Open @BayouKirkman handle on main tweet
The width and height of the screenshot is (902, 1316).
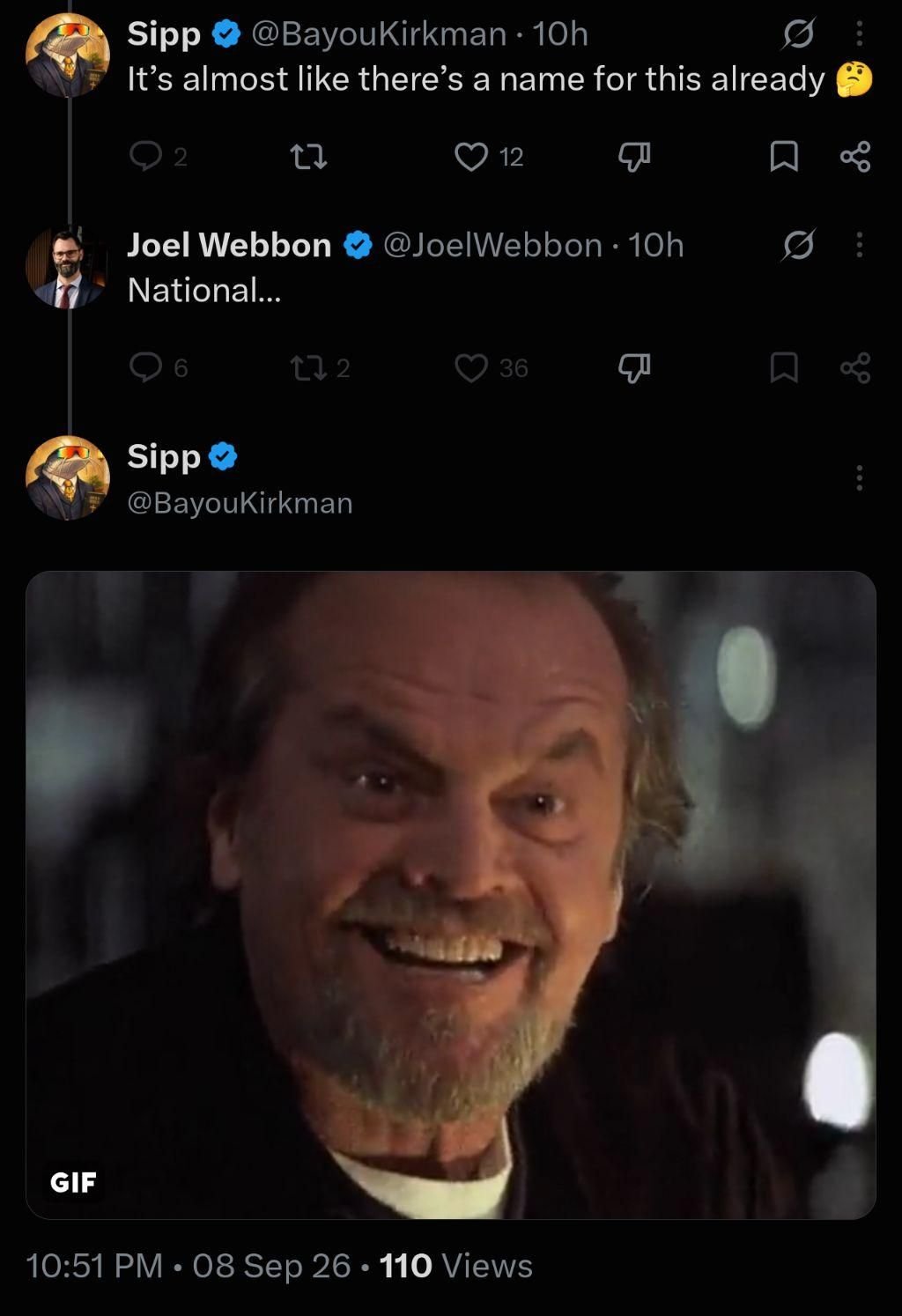pos(240,503)
